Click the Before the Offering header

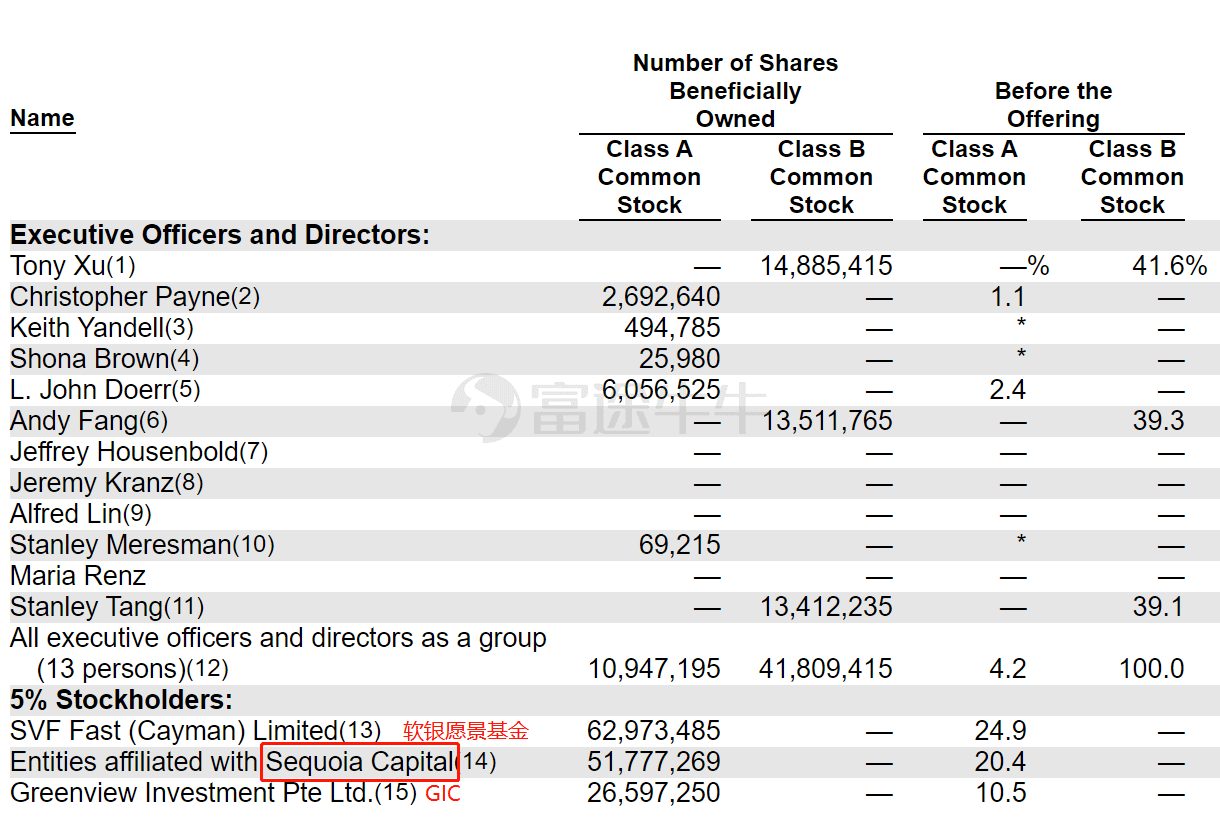[x=1053, y=105]
